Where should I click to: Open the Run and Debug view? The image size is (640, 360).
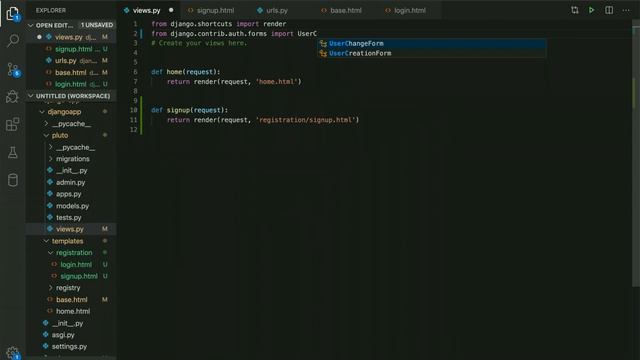click(13, 97)
